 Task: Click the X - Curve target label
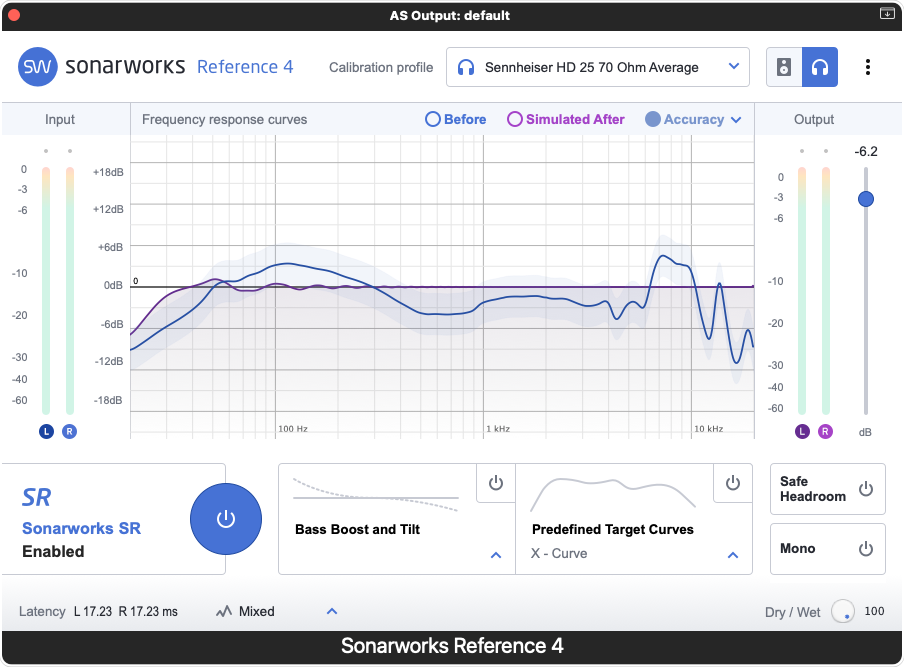pyautogui.click(x=559, y=553)
